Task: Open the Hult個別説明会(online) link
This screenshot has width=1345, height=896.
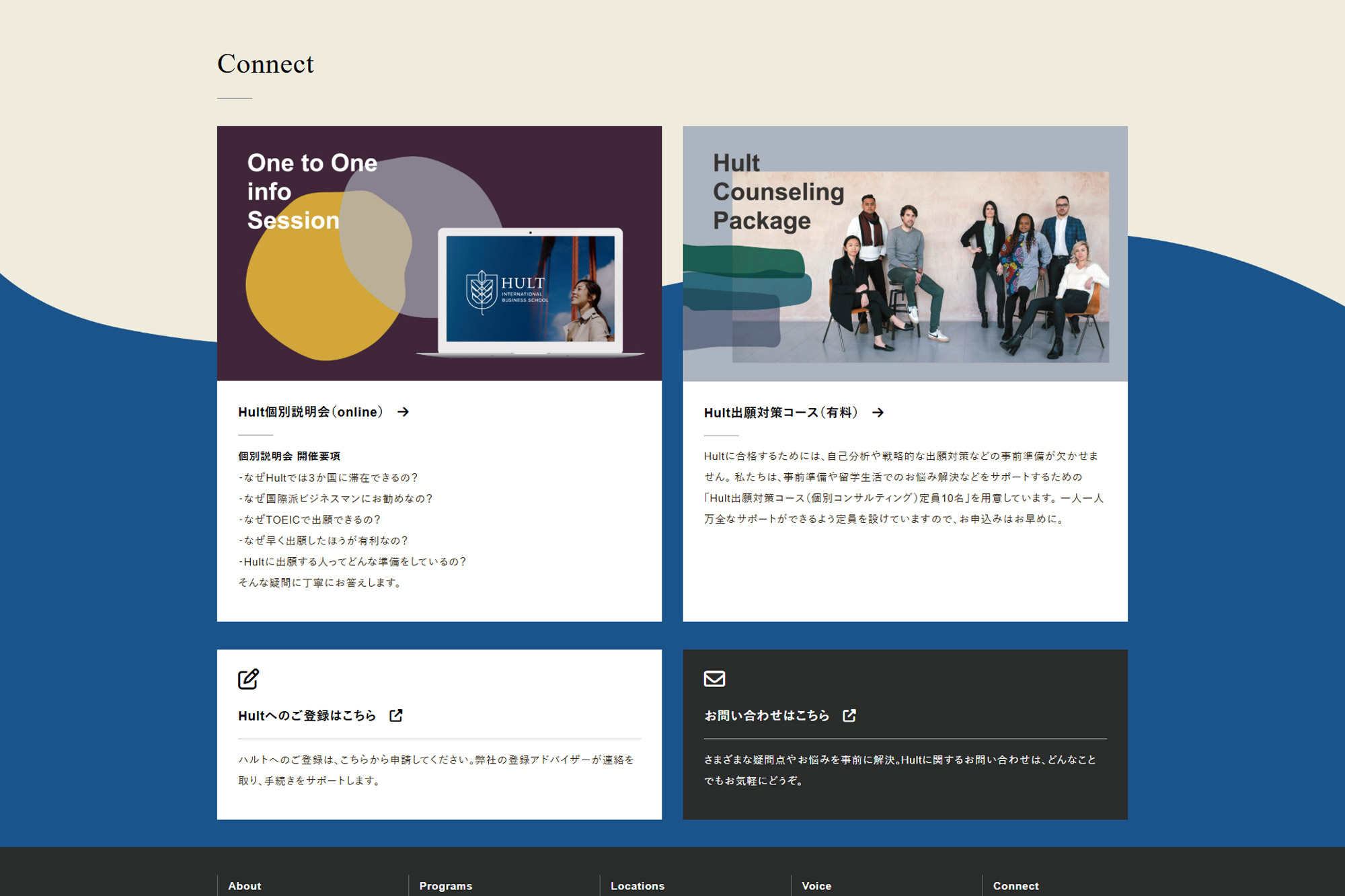Action: [x=310, y=412]
